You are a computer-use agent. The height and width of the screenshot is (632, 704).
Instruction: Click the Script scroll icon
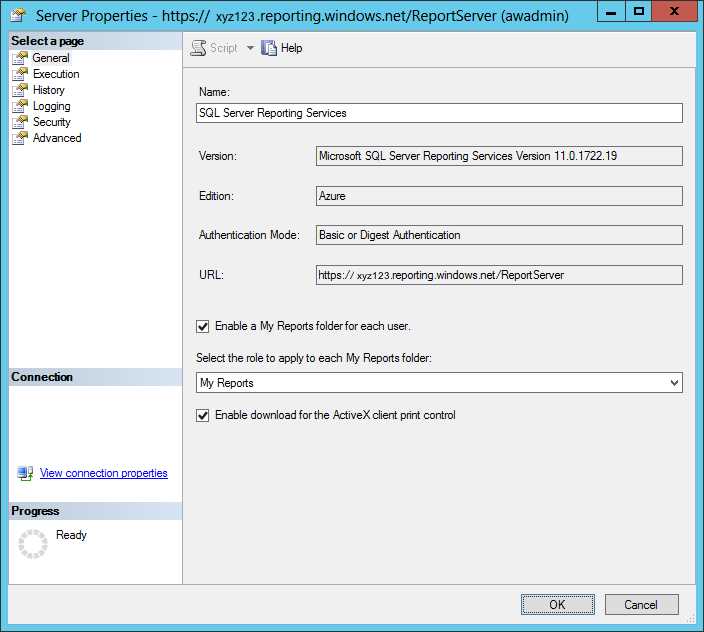[198, 48]
